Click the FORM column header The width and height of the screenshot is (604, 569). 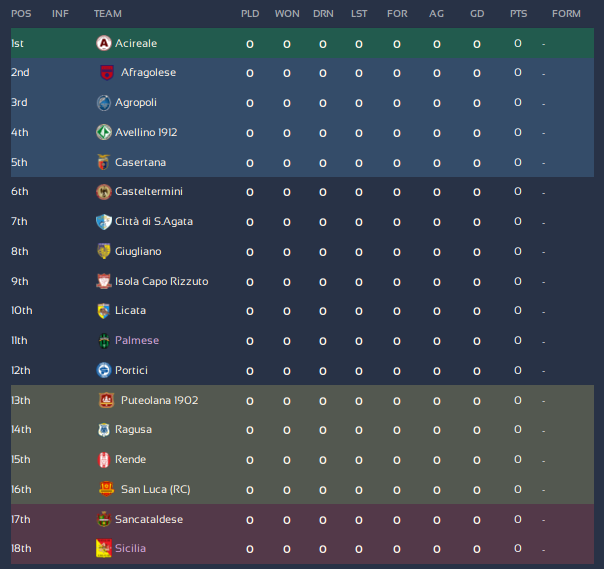(x=566, y=14)
